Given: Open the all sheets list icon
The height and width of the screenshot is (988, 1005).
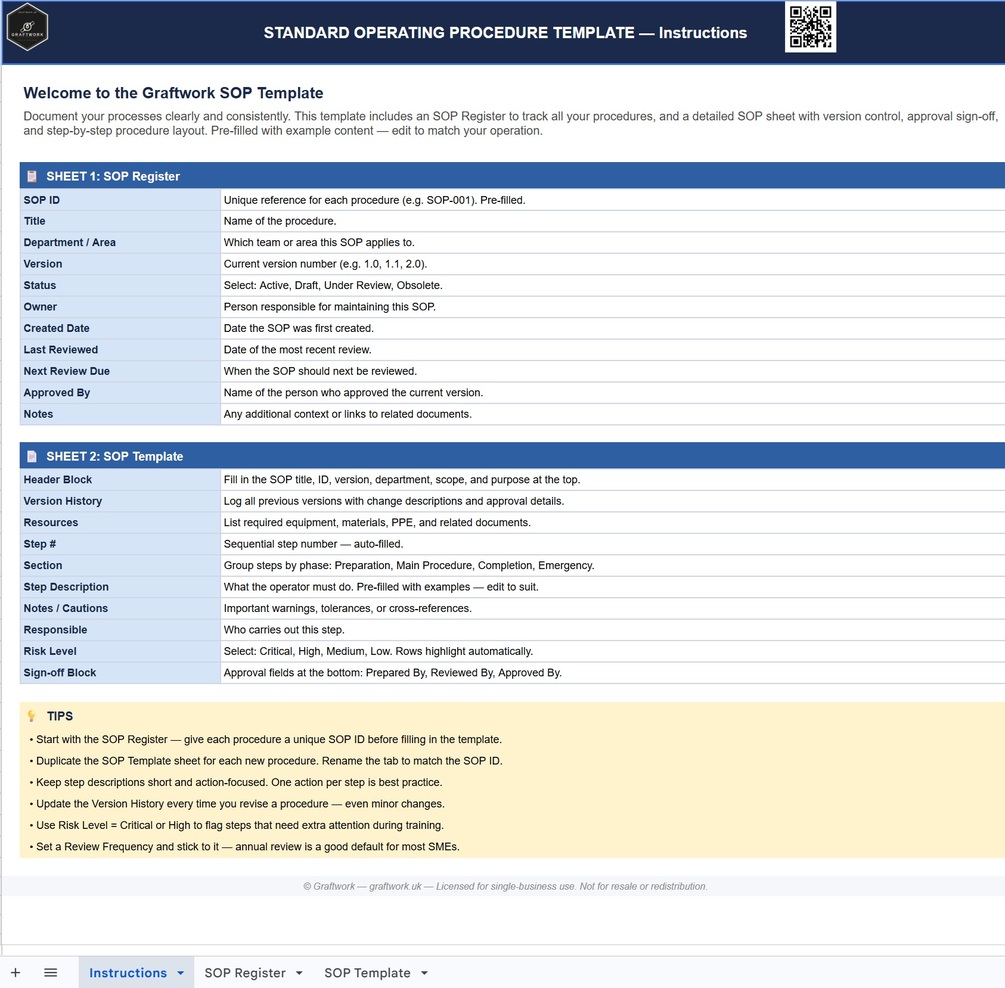Looking at the screenshot, I should (51, 973).
